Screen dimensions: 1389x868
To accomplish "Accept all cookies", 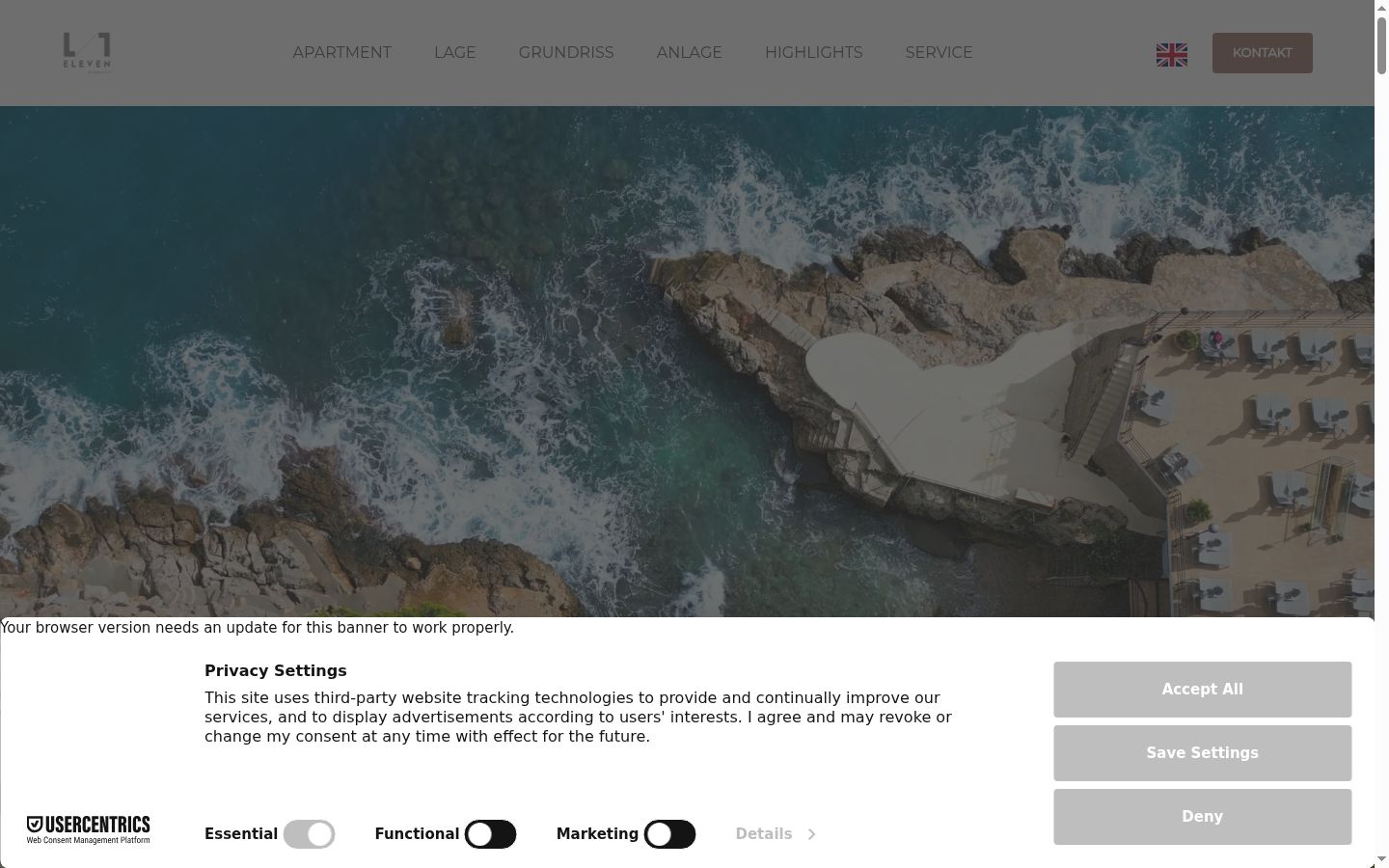I will (1203, 690).
